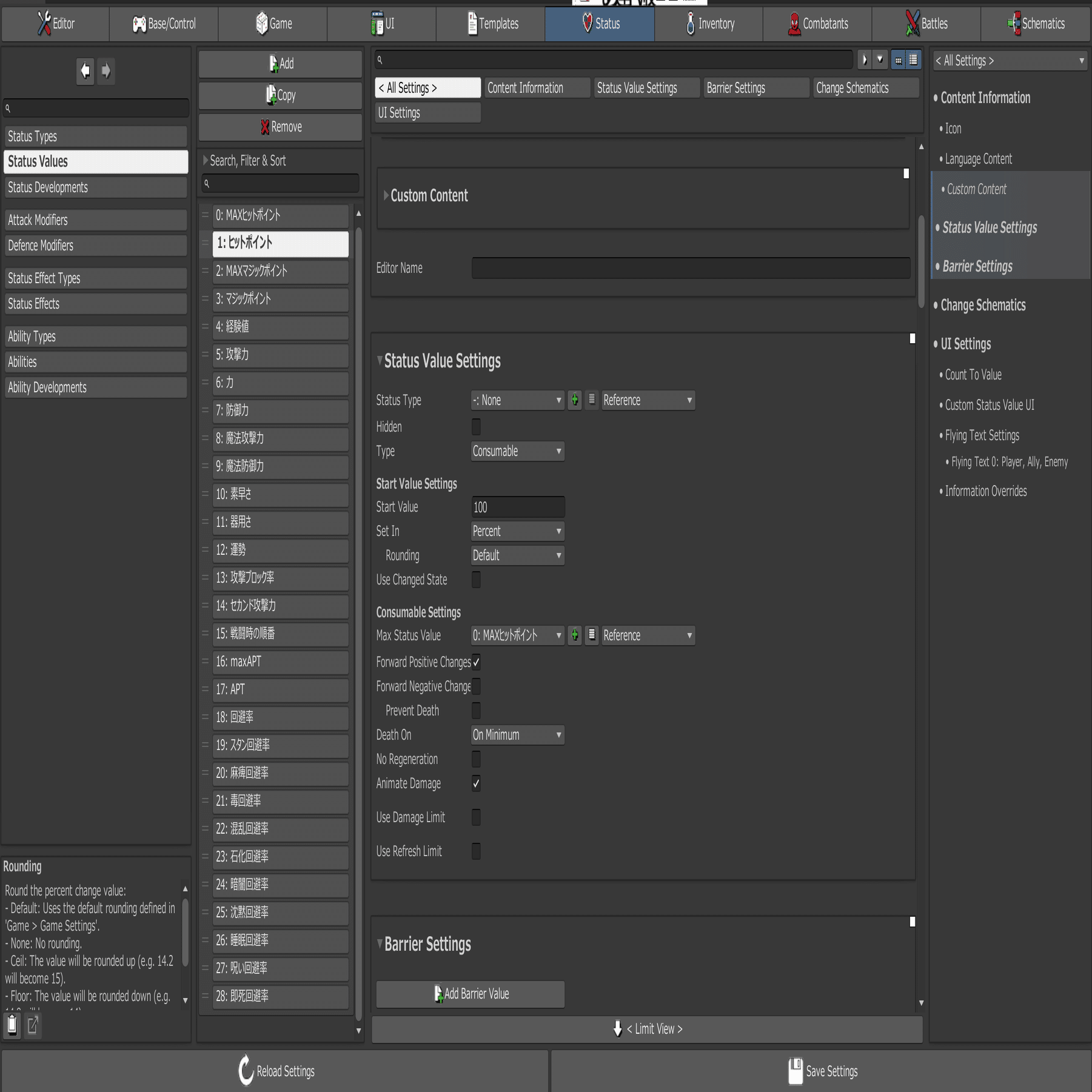This screenshot has width=1092, height=1092.
Task: Toggle the Hidden checkbox
Action: pyautogui.click(x=476, y=427)
